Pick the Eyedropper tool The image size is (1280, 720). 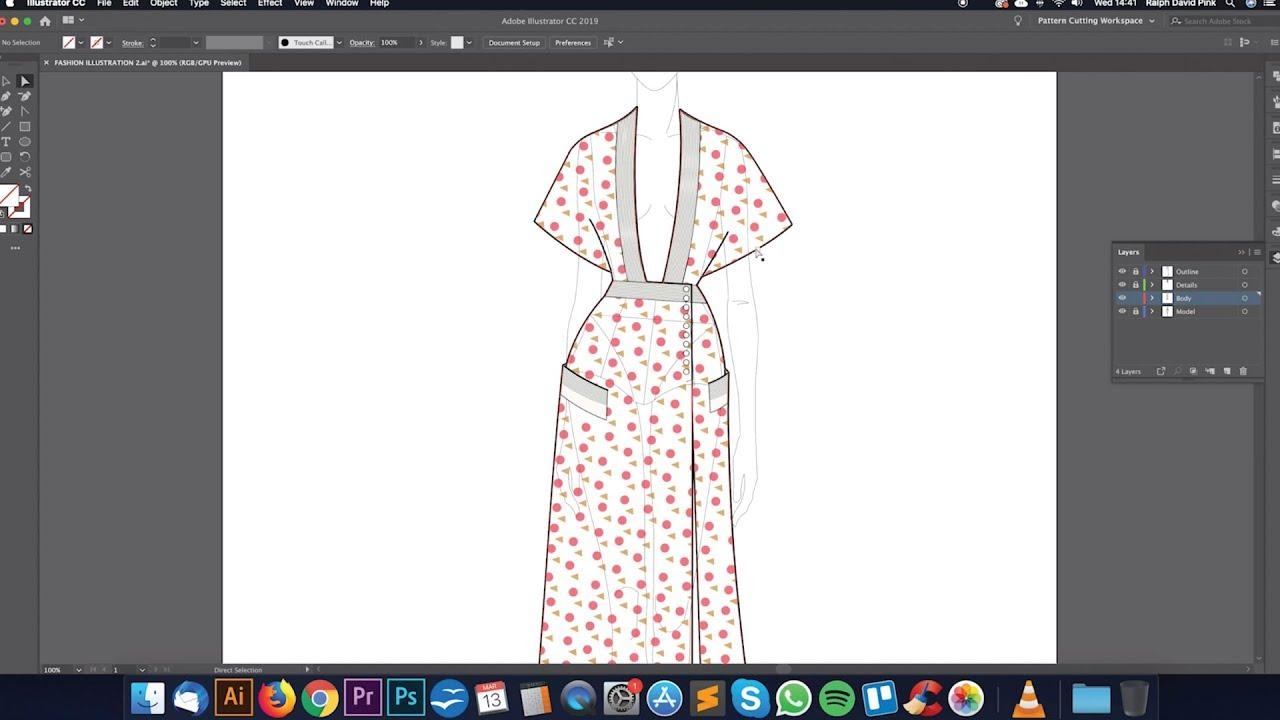pos(7,172)
